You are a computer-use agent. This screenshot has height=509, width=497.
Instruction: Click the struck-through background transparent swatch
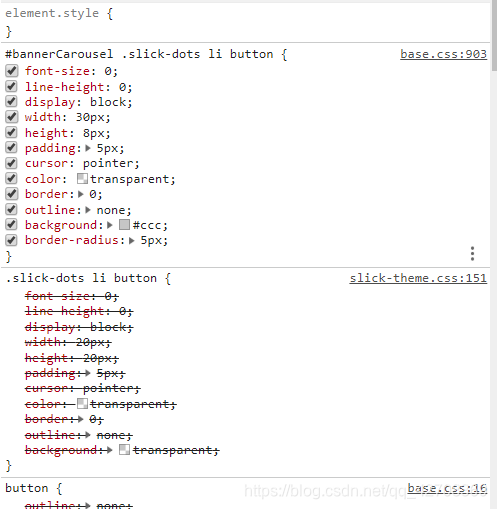(x=124, y=450)
